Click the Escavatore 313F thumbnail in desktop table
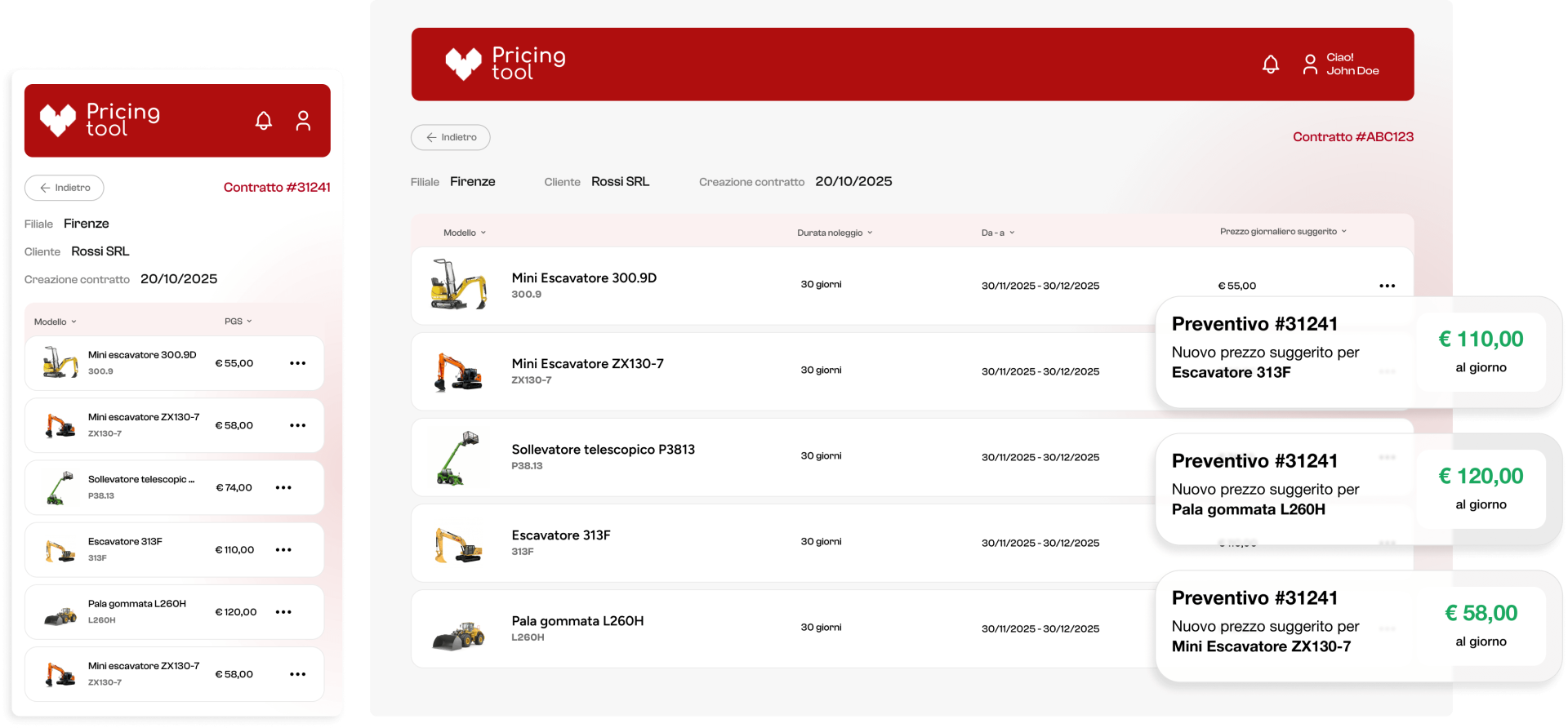1568x728 pixels. coord(458,544)
